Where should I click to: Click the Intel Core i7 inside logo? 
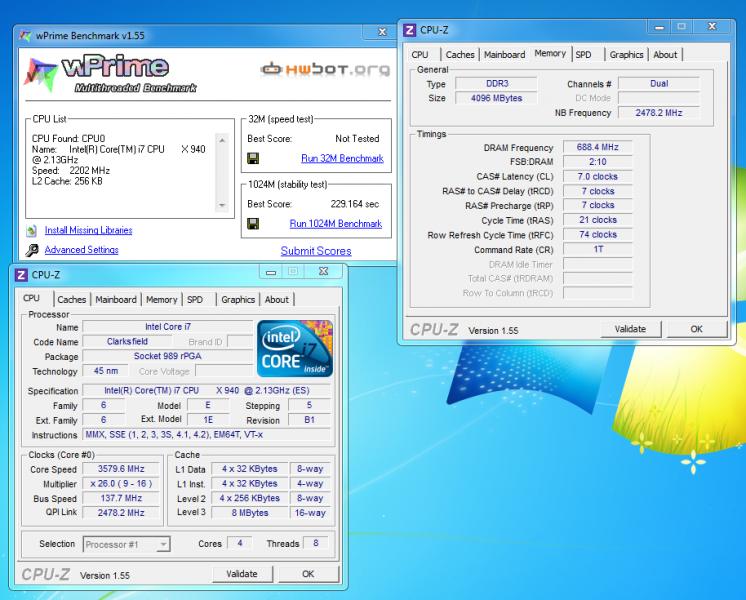coord(295,349)
